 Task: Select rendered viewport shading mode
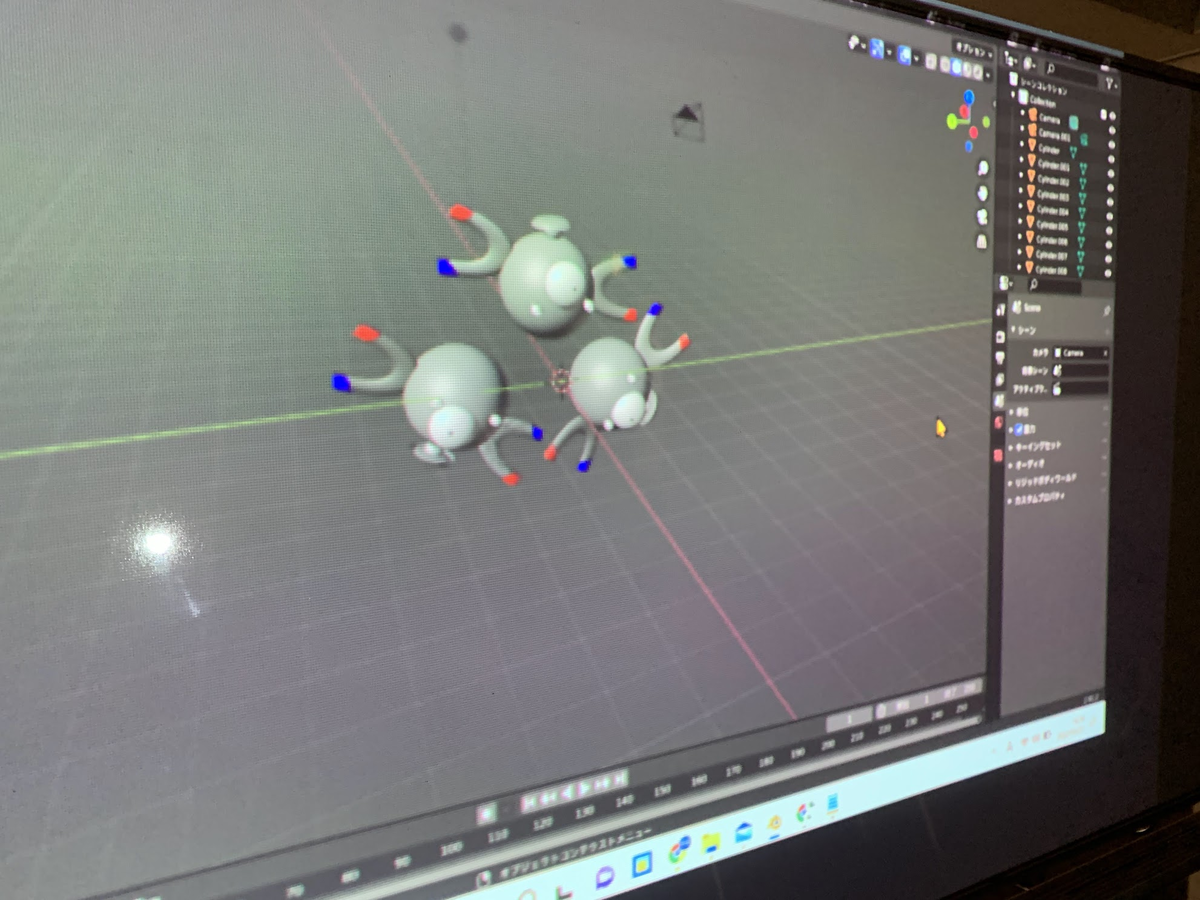(977, 71)
